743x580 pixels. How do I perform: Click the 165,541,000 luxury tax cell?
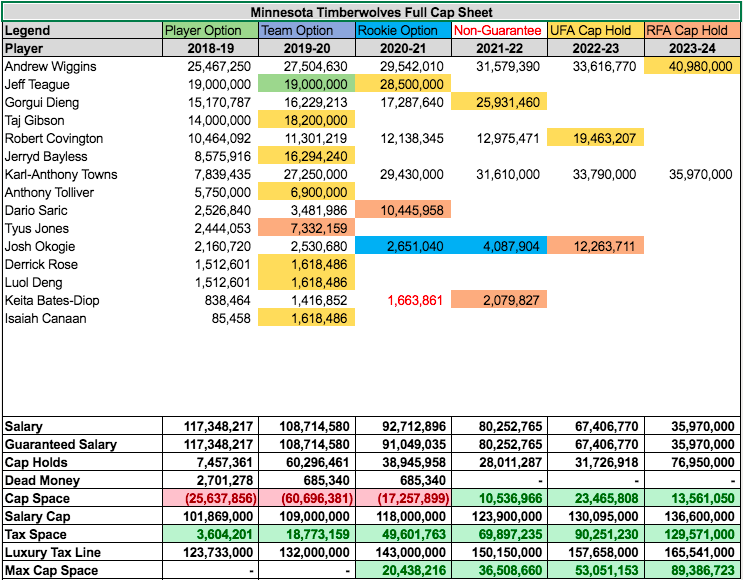(692, 553)
